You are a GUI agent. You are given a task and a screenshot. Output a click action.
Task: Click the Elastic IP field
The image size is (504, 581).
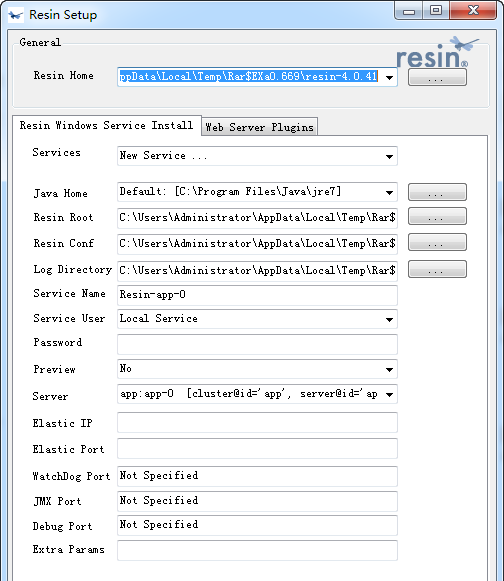(x=257, y=422)
